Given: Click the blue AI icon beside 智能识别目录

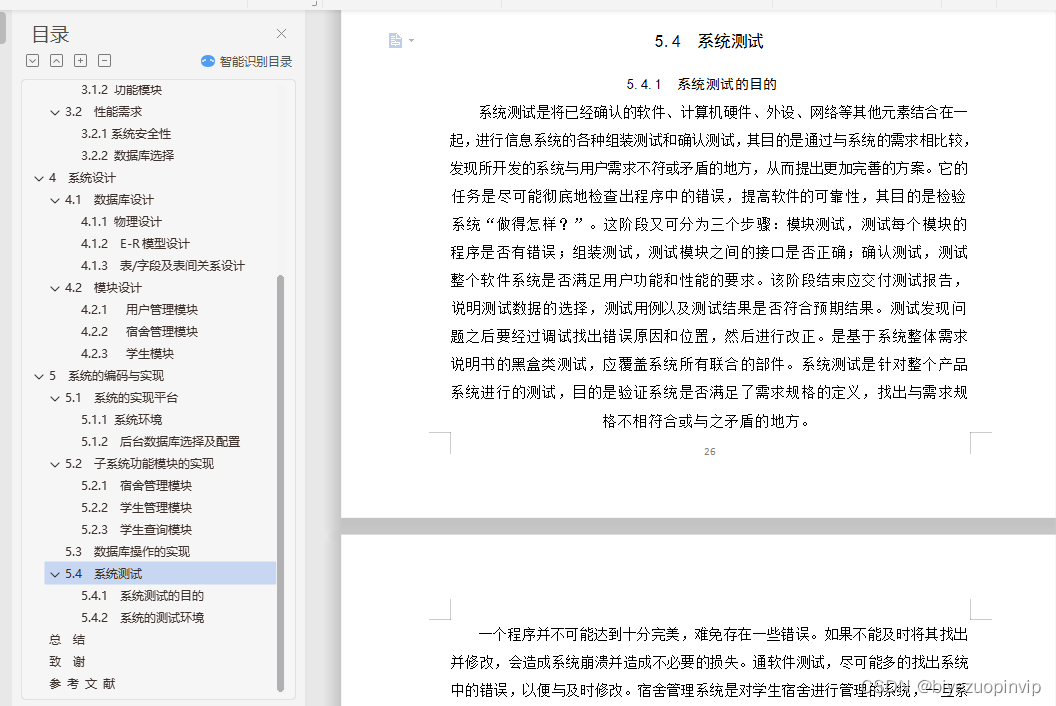Looking at the screenshot, I should click(207, 60).
